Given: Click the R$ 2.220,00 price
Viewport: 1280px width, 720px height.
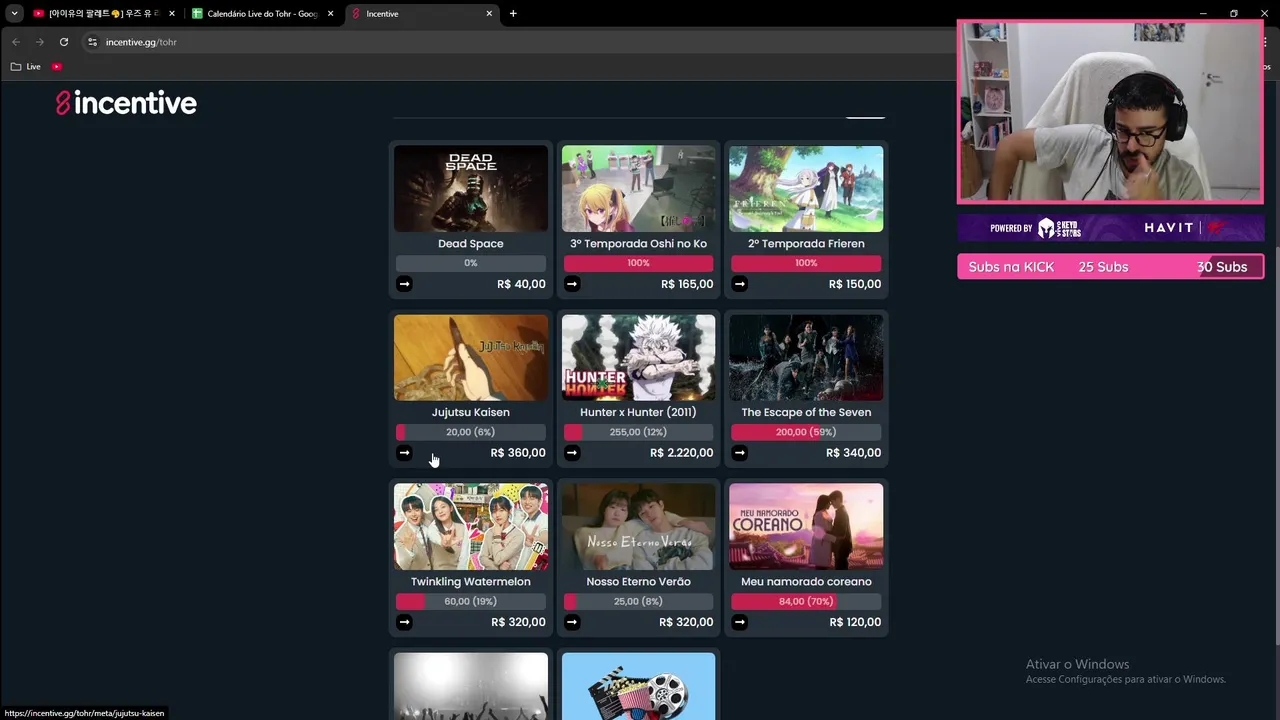Looking at the screenshot, I should pyautogui.click(x=681, y=453).
